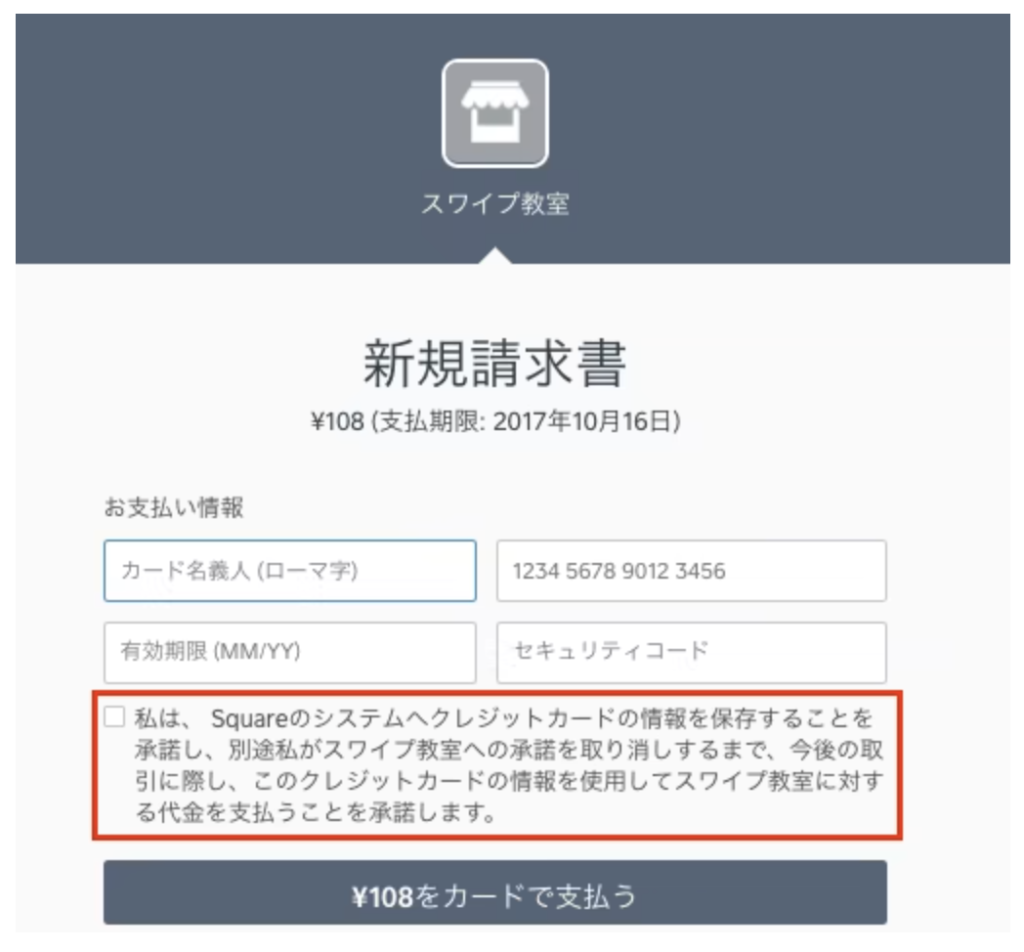Click the セキュリティコード input field

click(x=691, y=652)
